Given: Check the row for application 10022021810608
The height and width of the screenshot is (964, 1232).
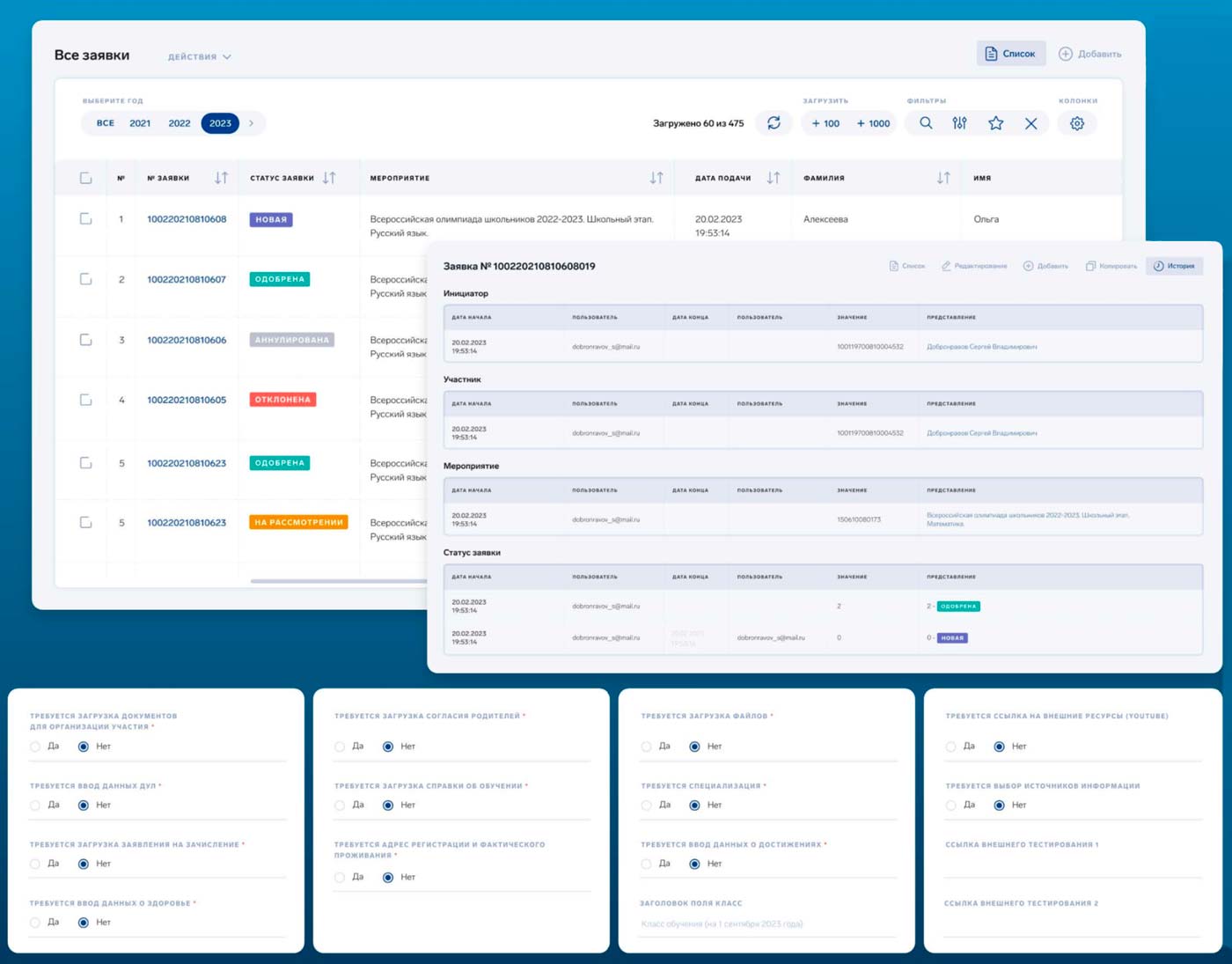Looking at the screenshot, I should tap(86, 218).
